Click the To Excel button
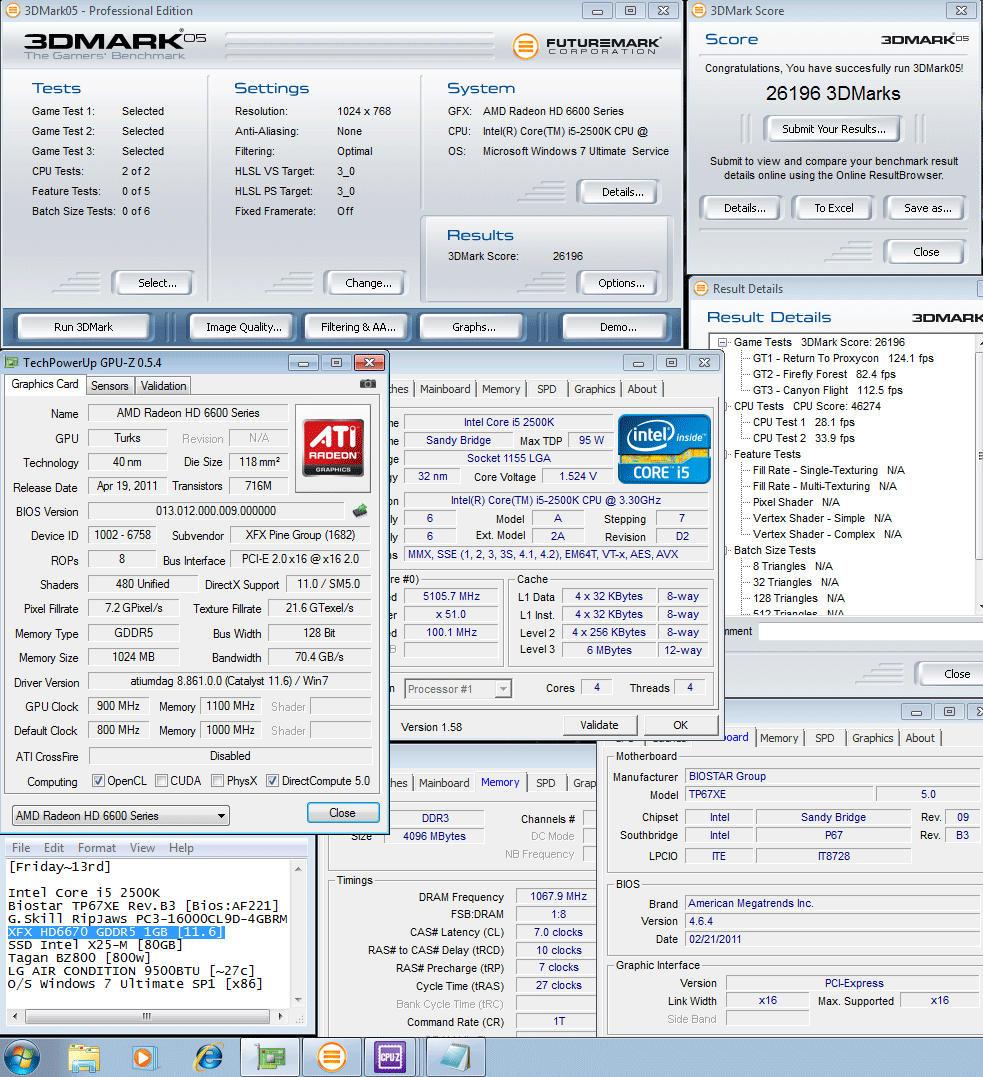Viewport: 983px width, 1077px height. click(x=834, y=208)
